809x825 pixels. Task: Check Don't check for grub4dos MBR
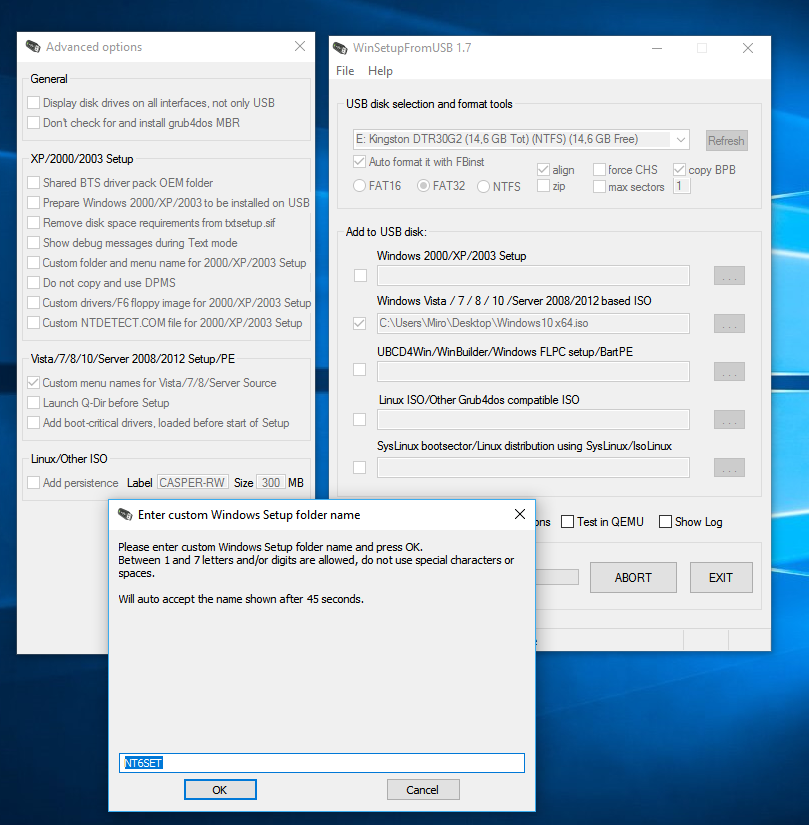33,122
